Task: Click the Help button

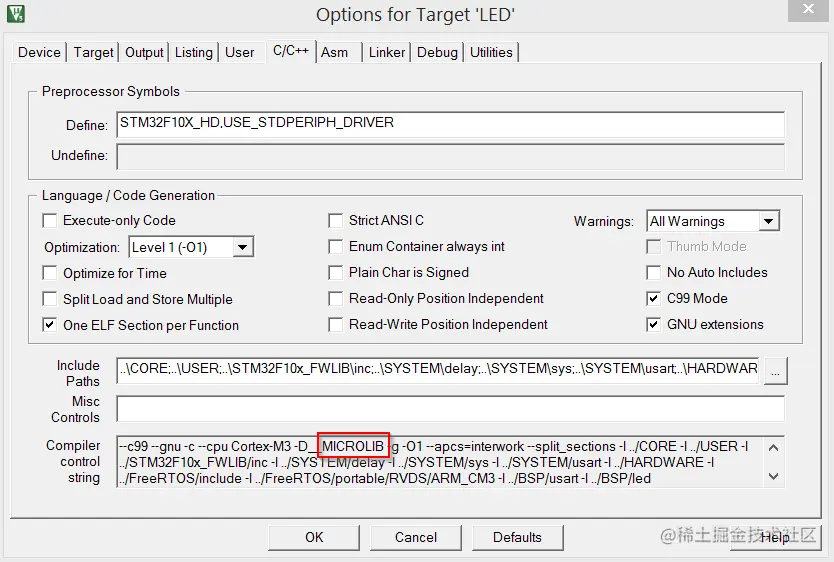Action: point(775,538)
